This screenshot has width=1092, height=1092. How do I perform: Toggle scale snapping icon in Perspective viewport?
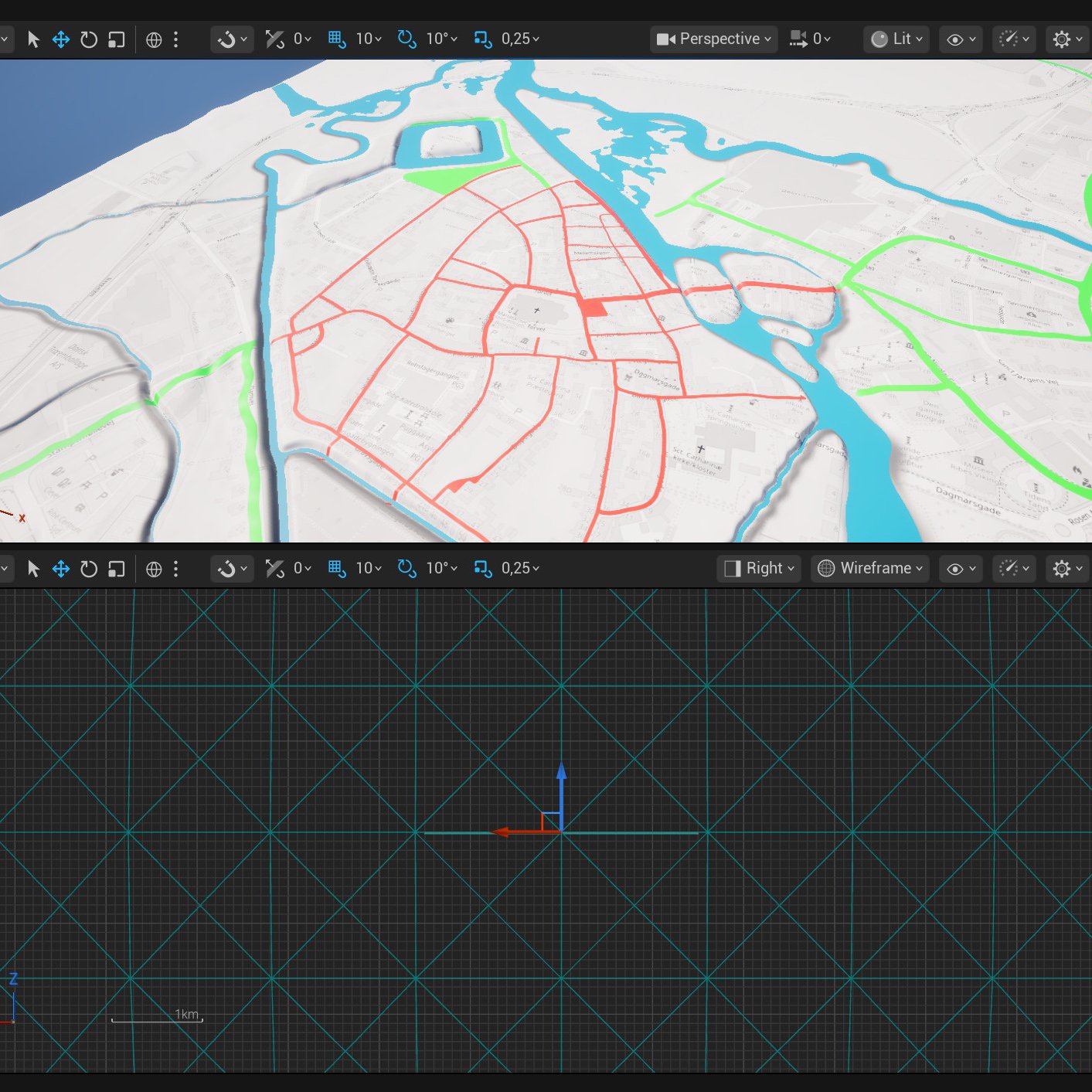(x=483, y=39)
